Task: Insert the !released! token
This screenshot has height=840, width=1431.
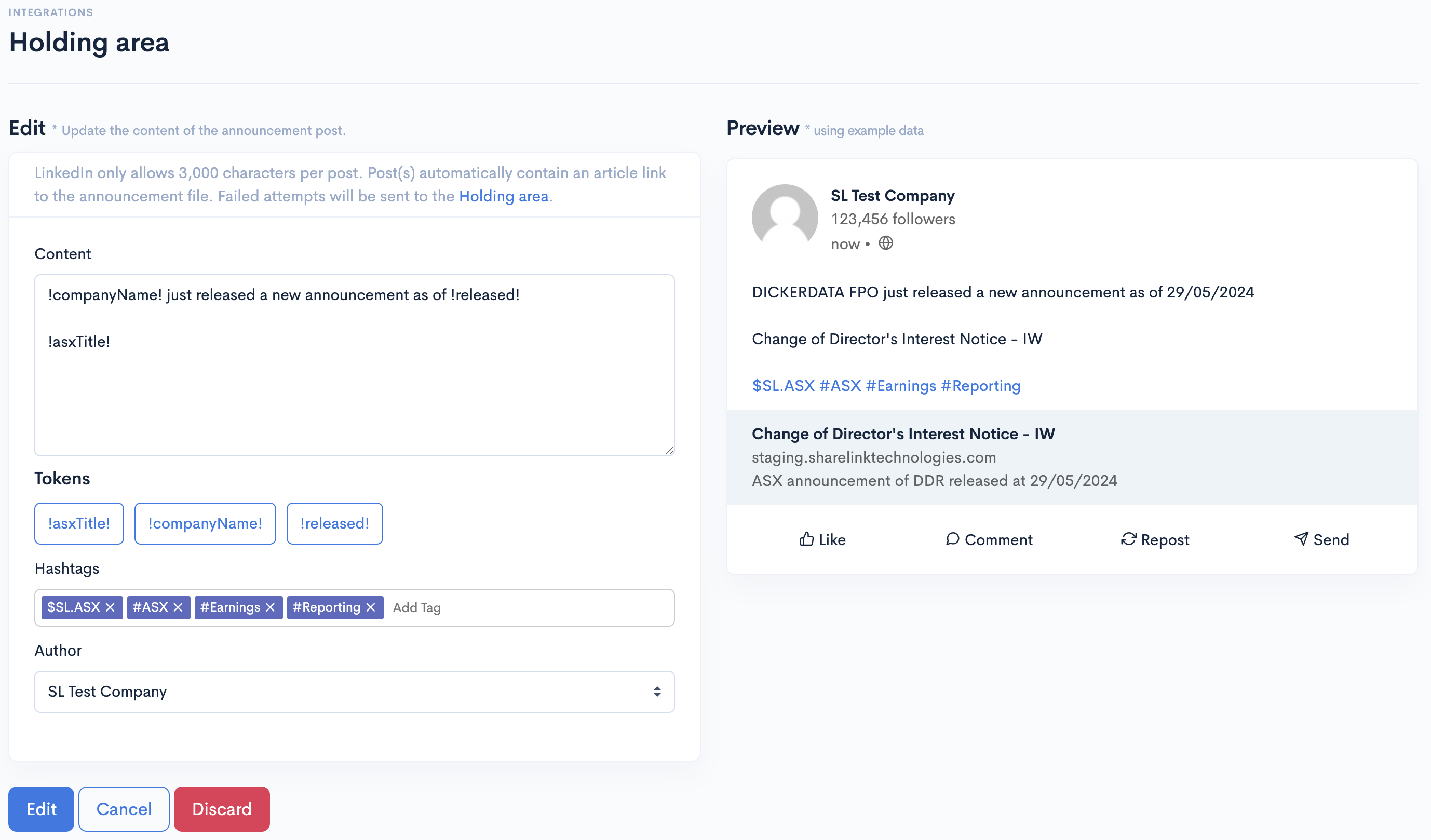Action: click(x=334, y=523)
